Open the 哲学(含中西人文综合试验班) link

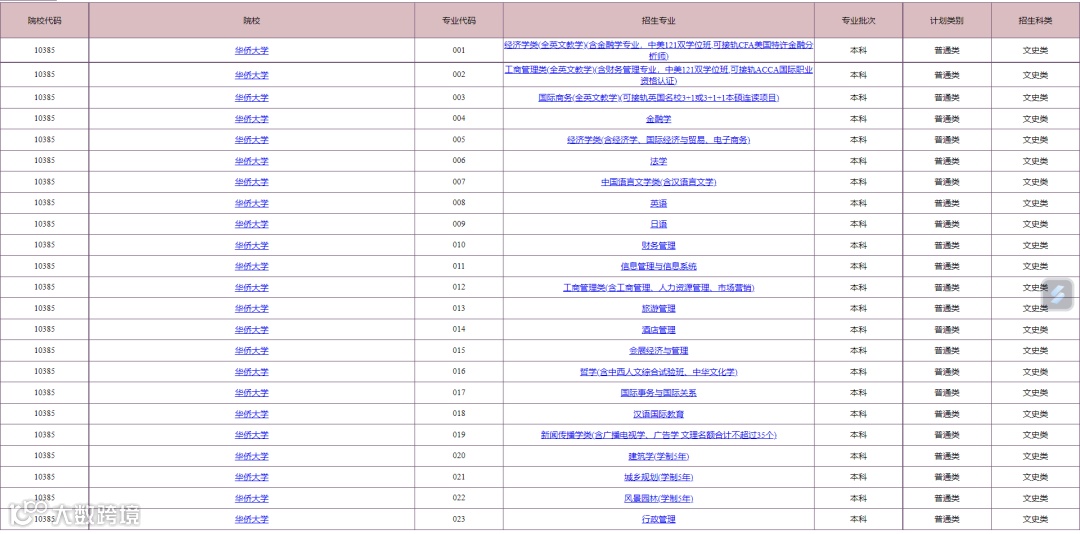[658, 372]
